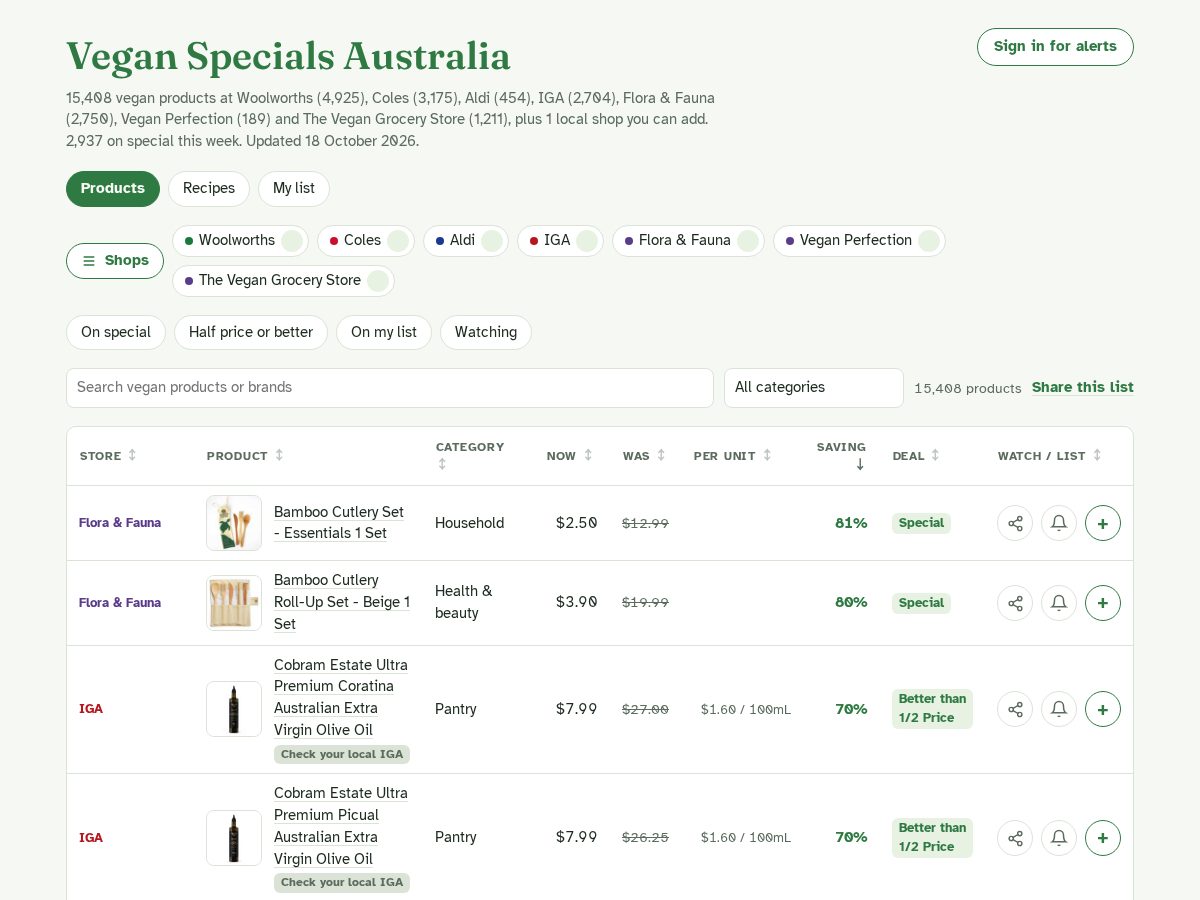Focus the search vegan products field

pyautogui.click(x=390, y=388)
